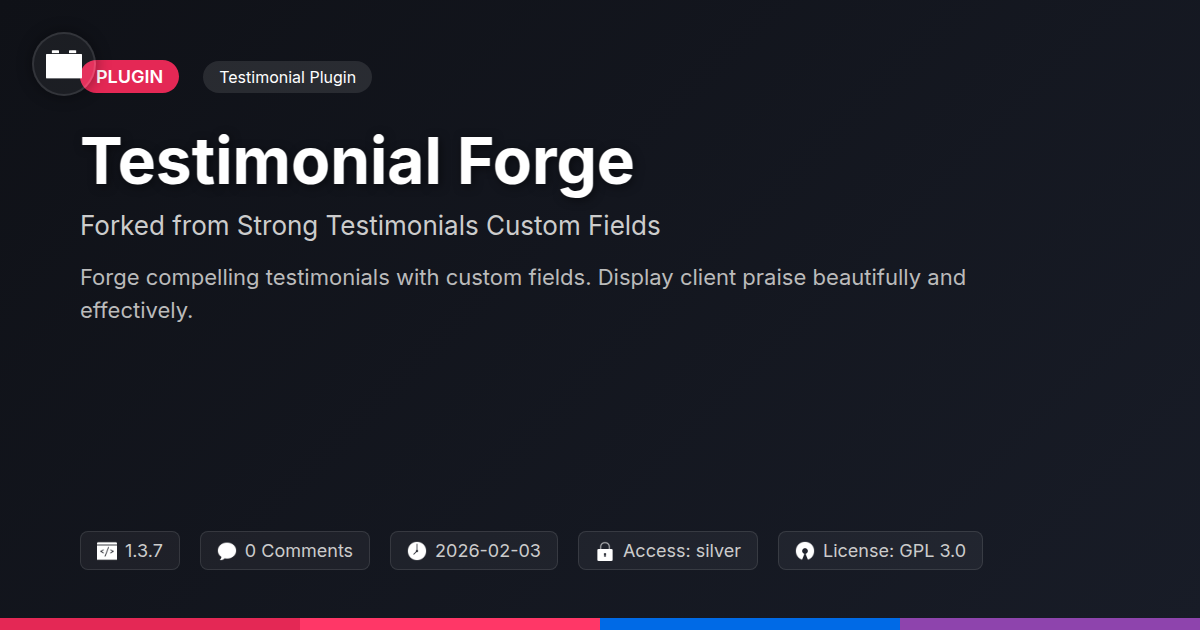Open the 0 Comments label

(298, 551)
